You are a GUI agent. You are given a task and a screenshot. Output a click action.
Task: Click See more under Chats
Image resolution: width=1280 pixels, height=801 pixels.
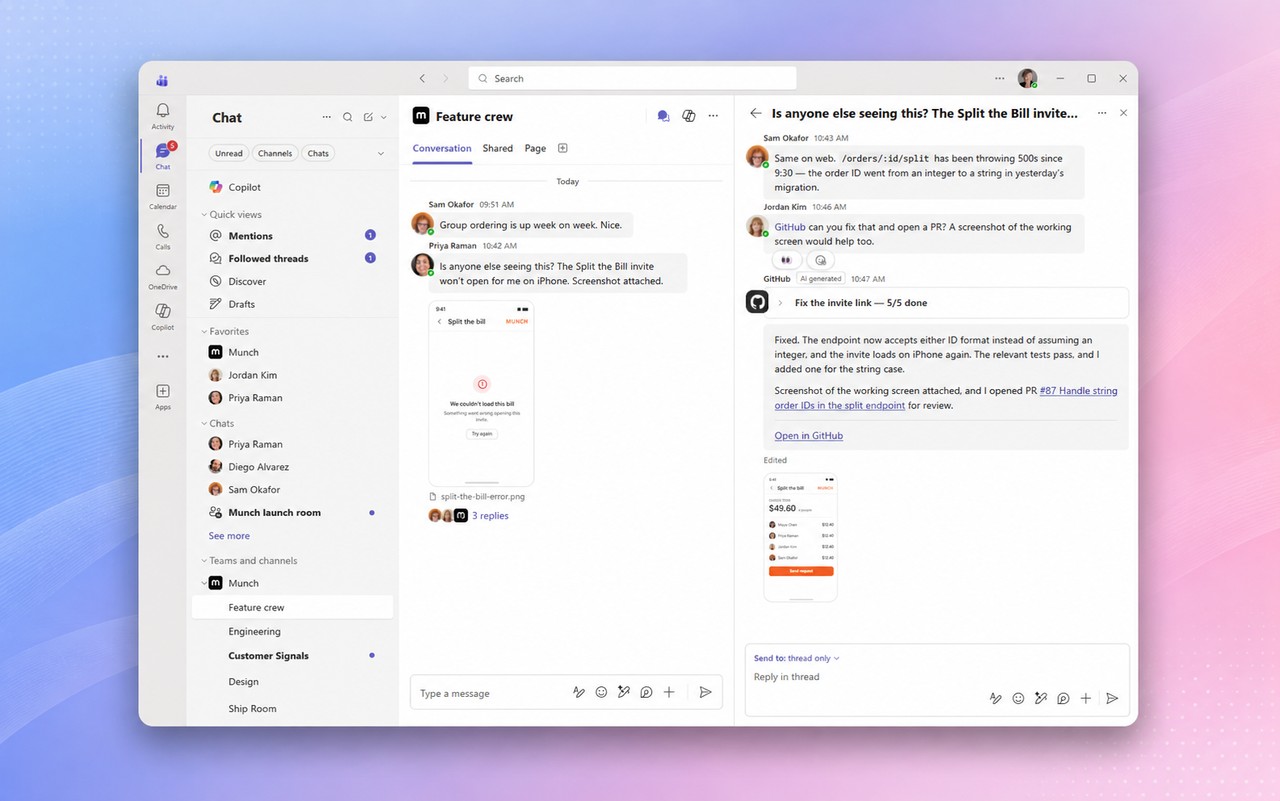[229, 536]
